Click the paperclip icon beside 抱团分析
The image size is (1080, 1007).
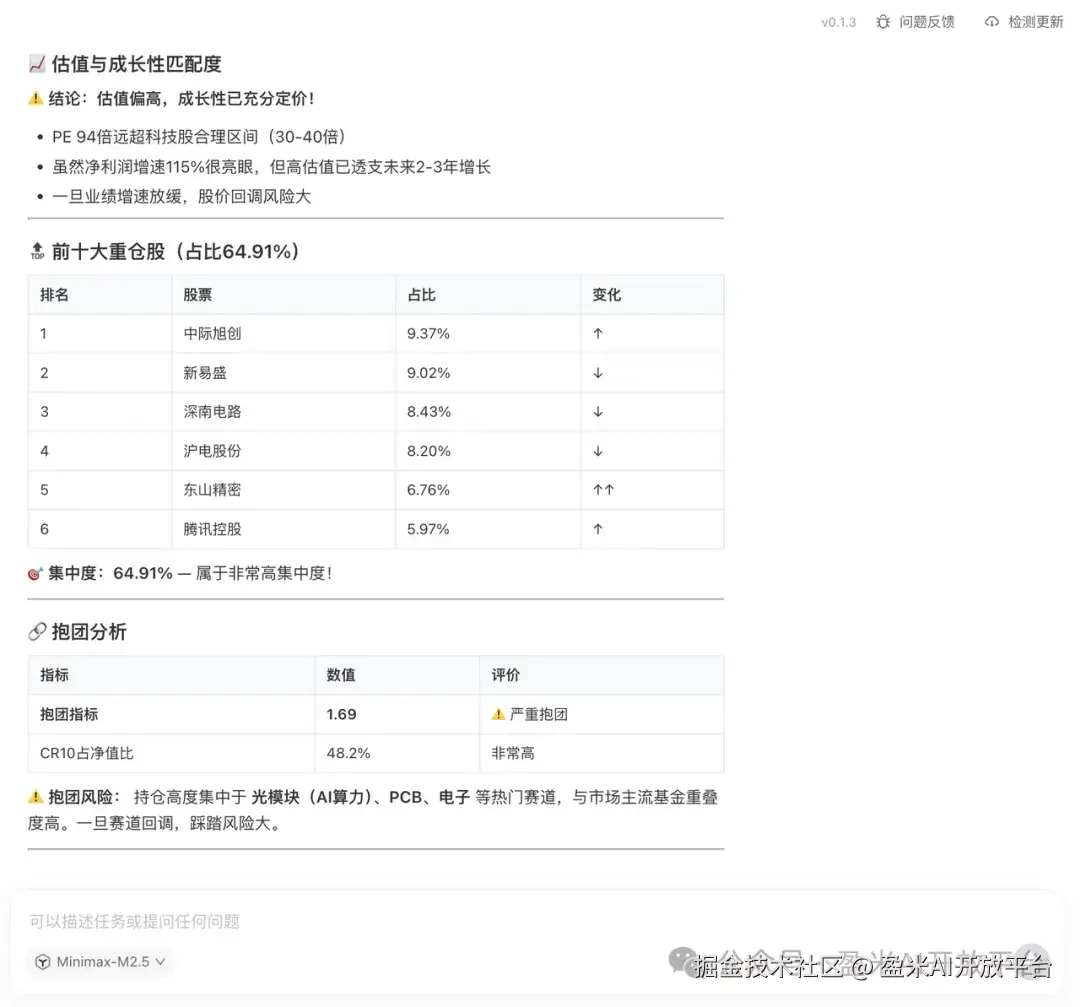(x=35, y=631)
